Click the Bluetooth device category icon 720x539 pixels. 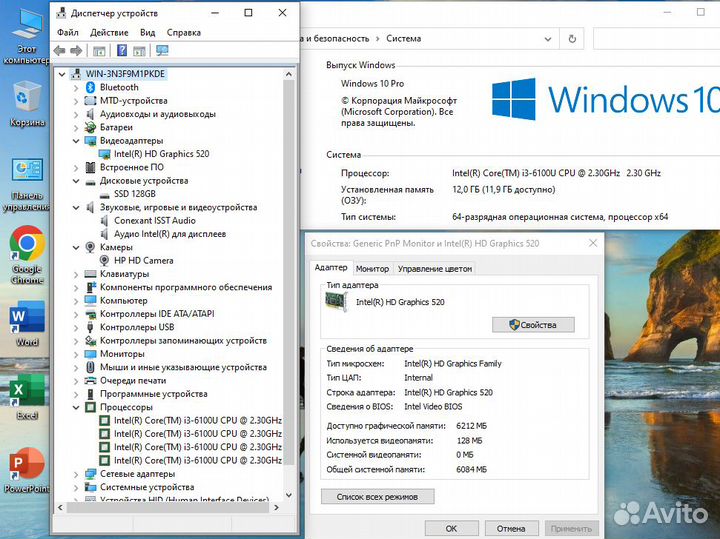point(90,87)
